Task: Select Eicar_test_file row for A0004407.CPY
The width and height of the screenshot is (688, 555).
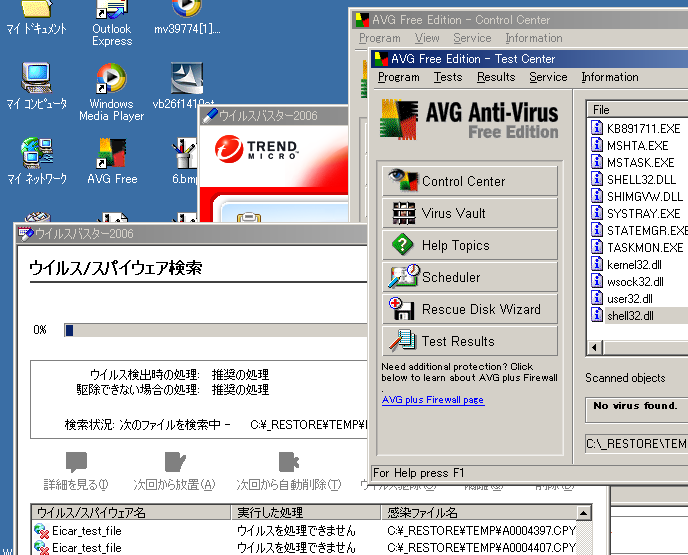Action: click(x=305, y=548)
